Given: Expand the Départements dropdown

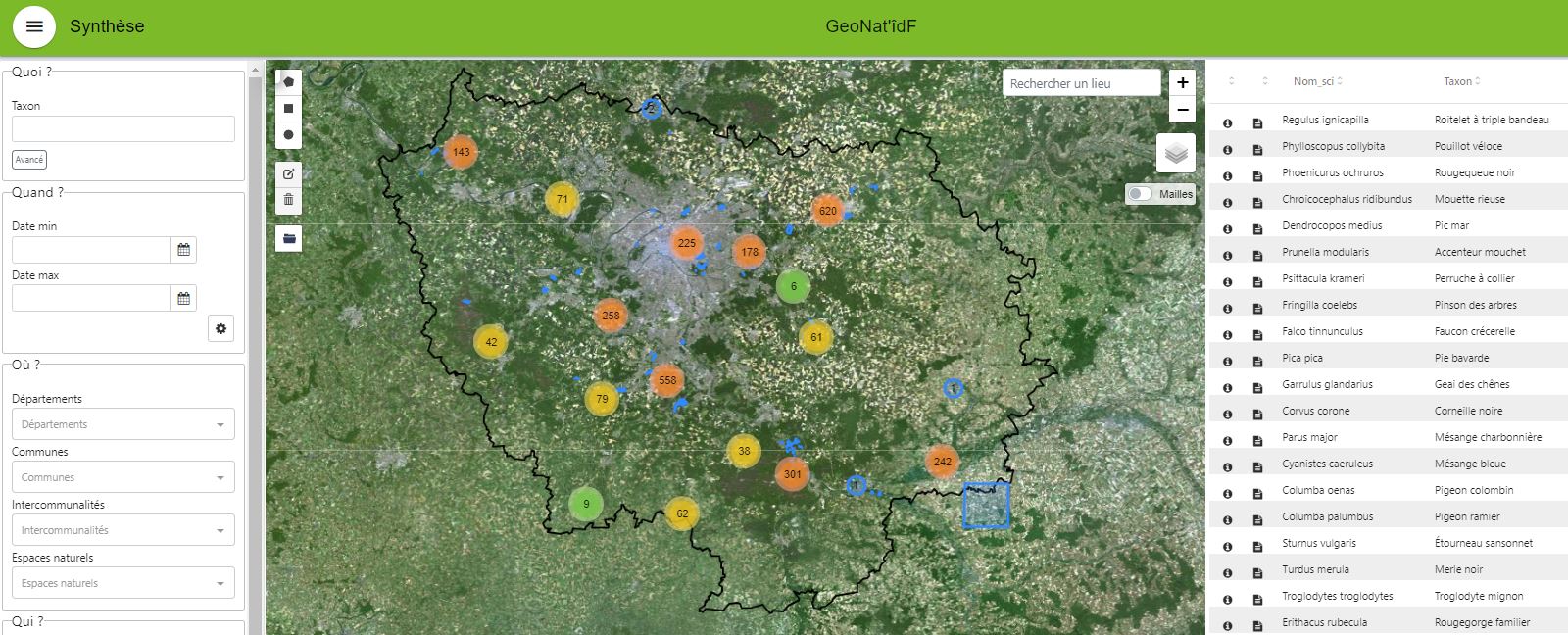Looking at the screenshot, I should tap(122, 424).
